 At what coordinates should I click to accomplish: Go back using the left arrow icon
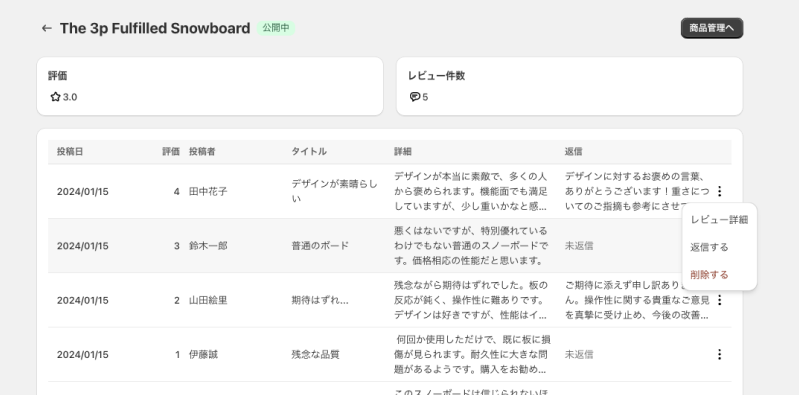coord(46,29)
